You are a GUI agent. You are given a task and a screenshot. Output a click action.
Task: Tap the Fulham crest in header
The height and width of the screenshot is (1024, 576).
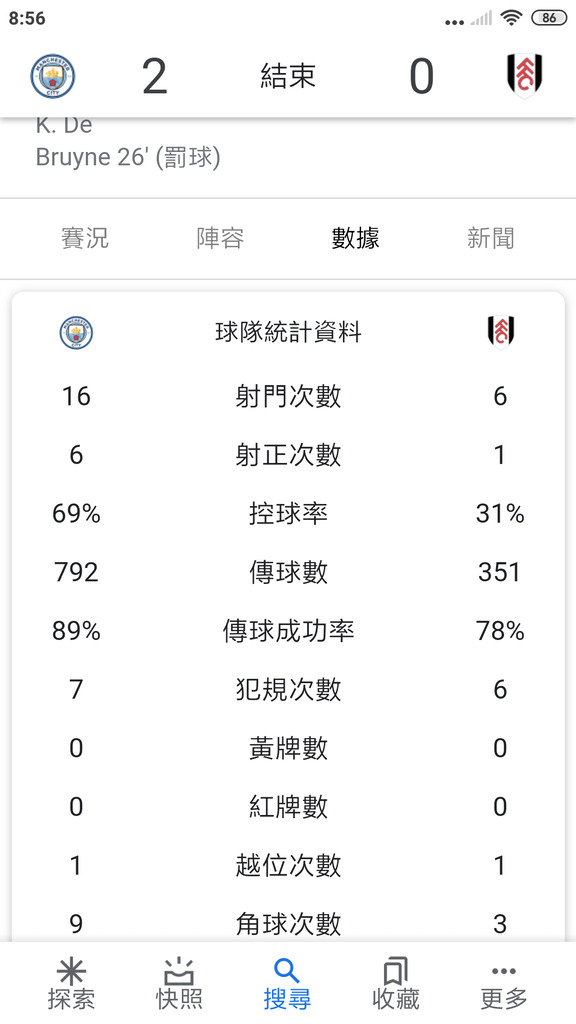(524, 76)
